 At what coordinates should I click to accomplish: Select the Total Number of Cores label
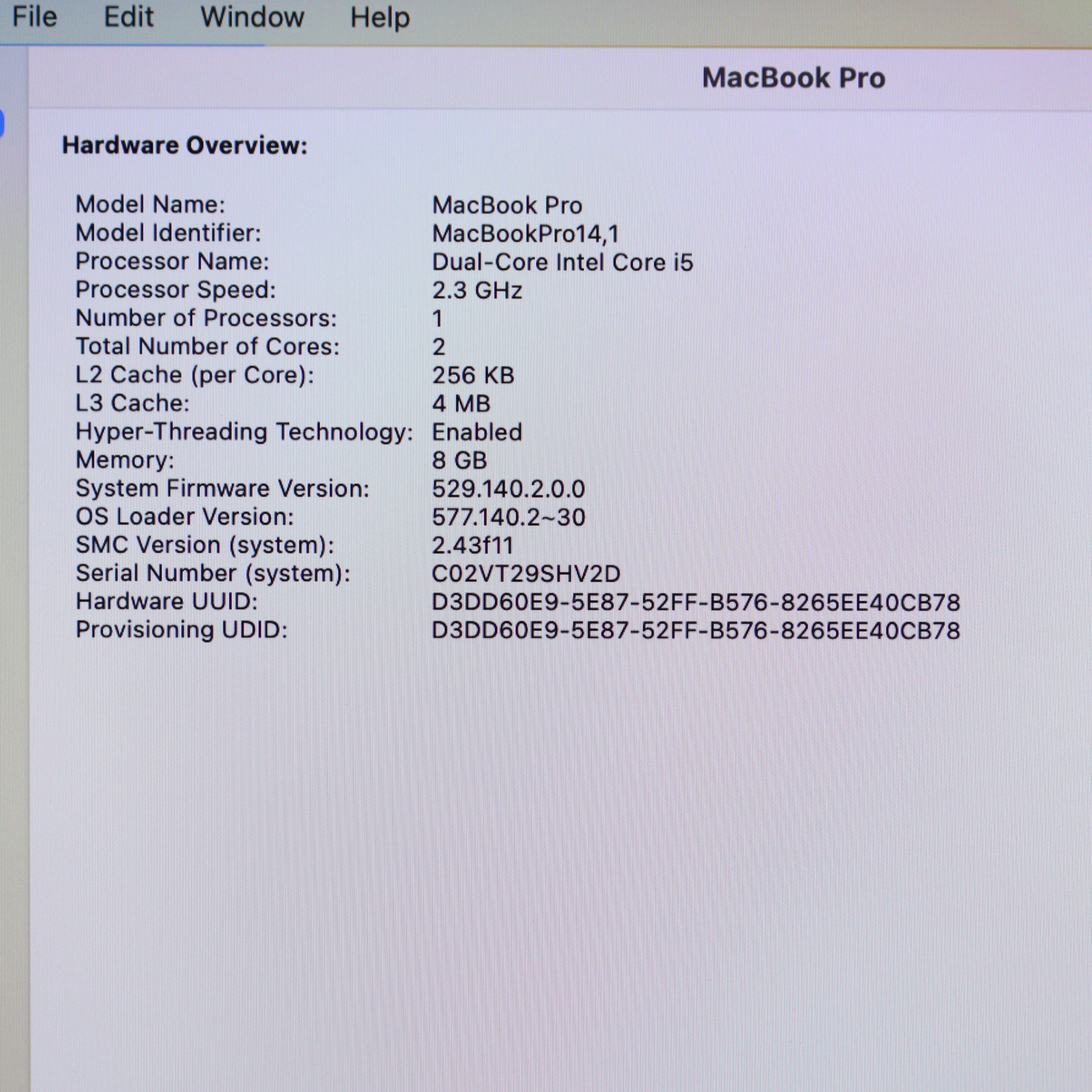click(x=207, y=347)
